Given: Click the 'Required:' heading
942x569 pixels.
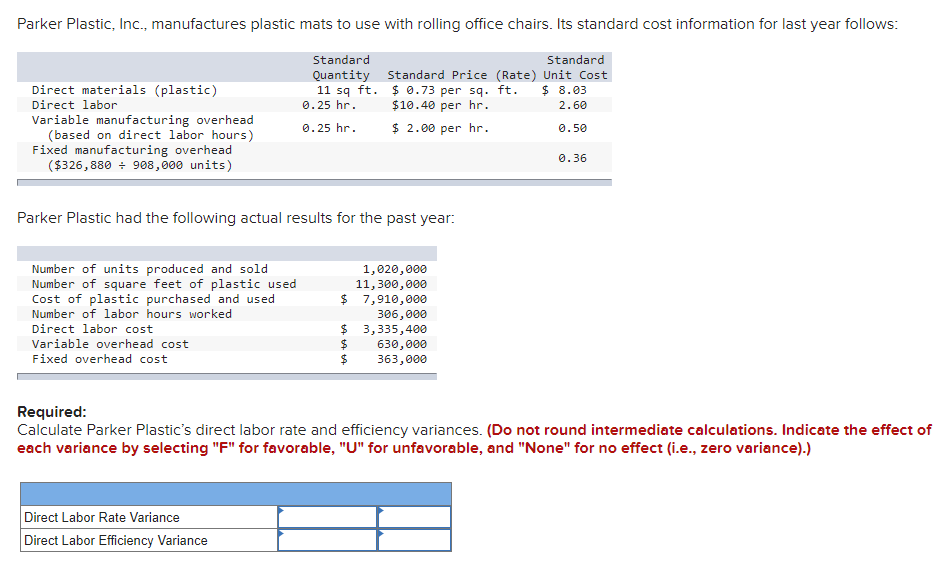Looking at the screenshot, I should 52,412.
